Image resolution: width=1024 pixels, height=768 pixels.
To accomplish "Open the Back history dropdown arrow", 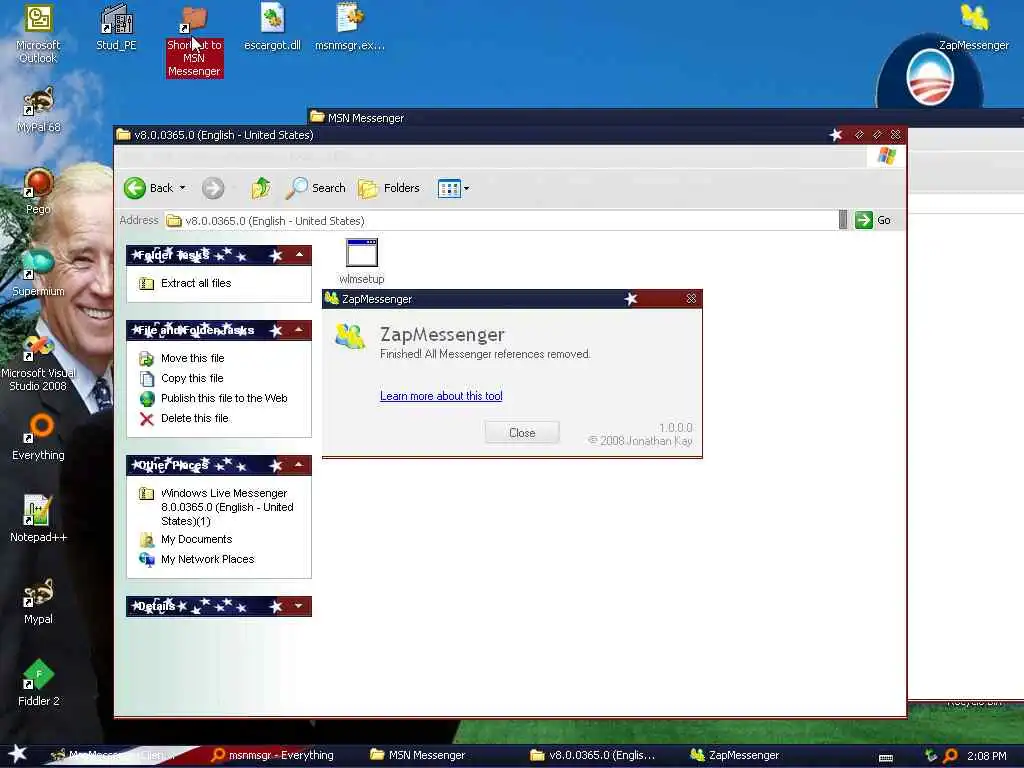I will tap(183, 188).
